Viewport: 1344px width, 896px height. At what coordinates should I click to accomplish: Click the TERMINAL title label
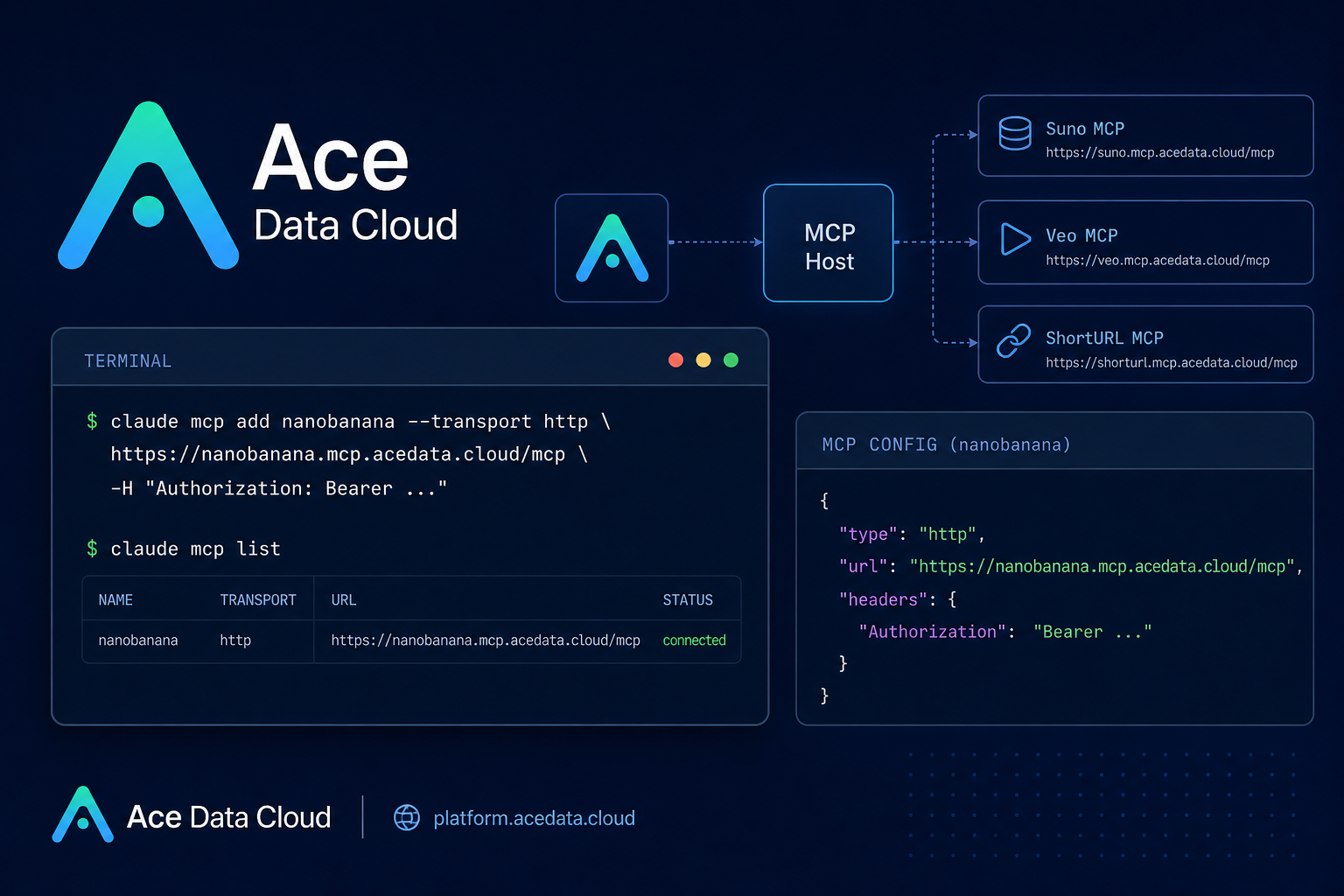pyautogui.click(x=128, y=360)
